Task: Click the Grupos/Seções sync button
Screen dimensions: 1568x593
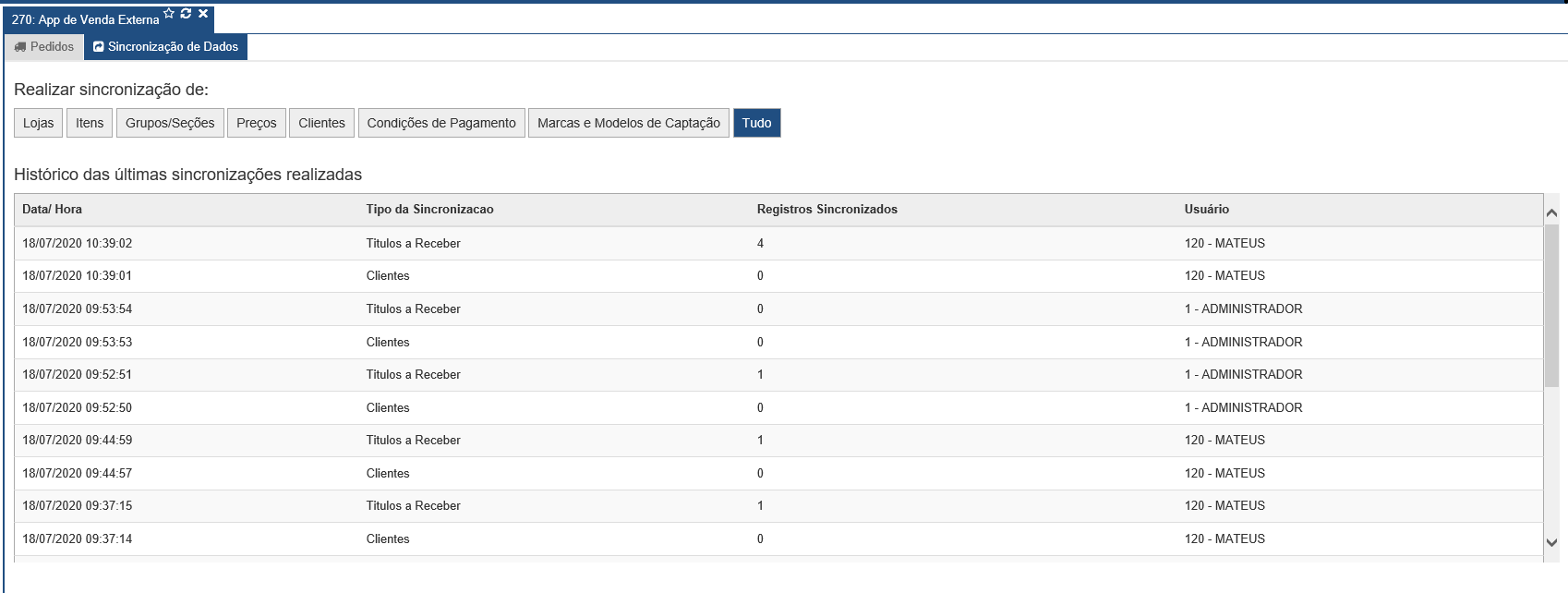Action: coord(170,123)
